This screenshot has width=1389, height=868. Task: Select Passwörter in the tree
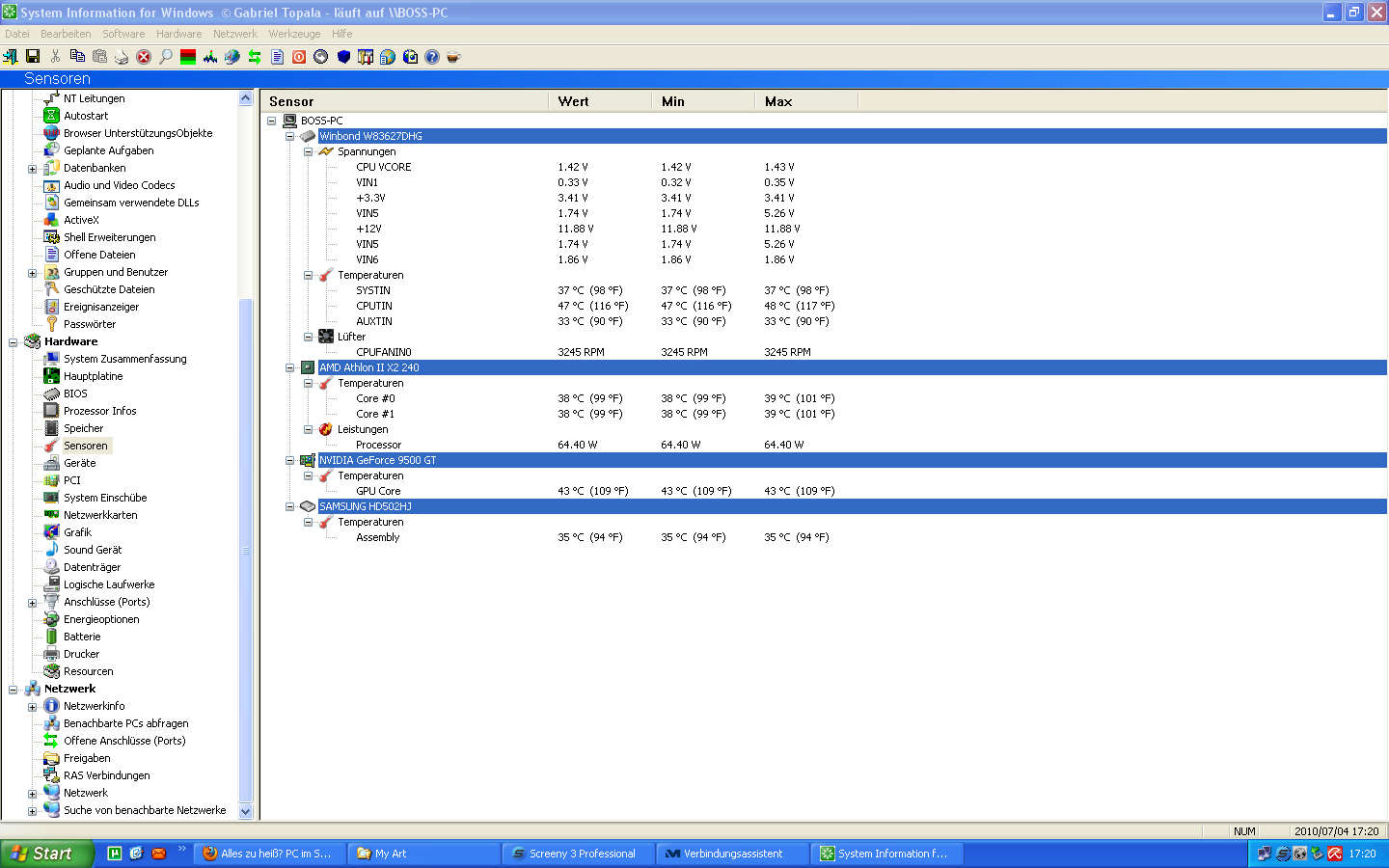point(90,324)
